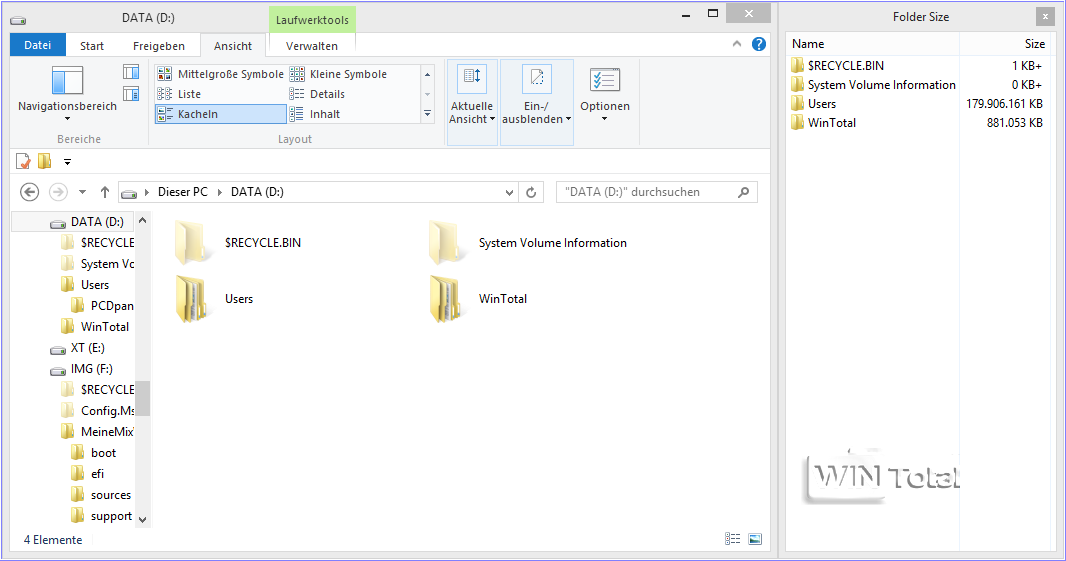Click the navigation pane scroll-up arrow

[x=142, y=220]
